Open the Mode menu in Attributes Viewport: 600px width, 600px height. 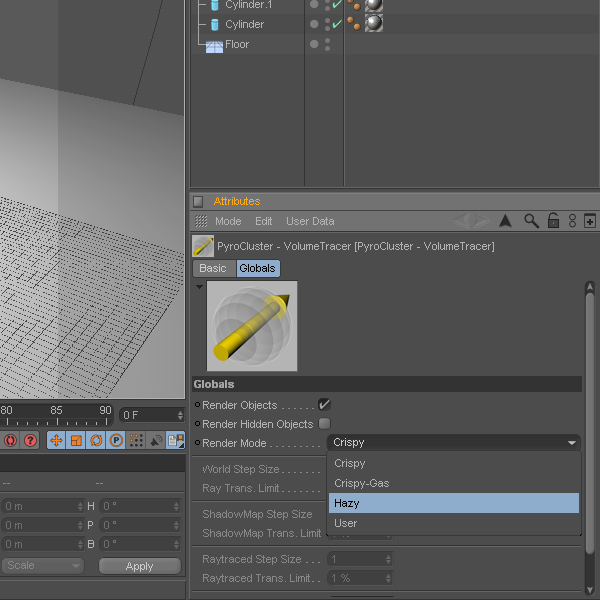click(x=228, y=221)
